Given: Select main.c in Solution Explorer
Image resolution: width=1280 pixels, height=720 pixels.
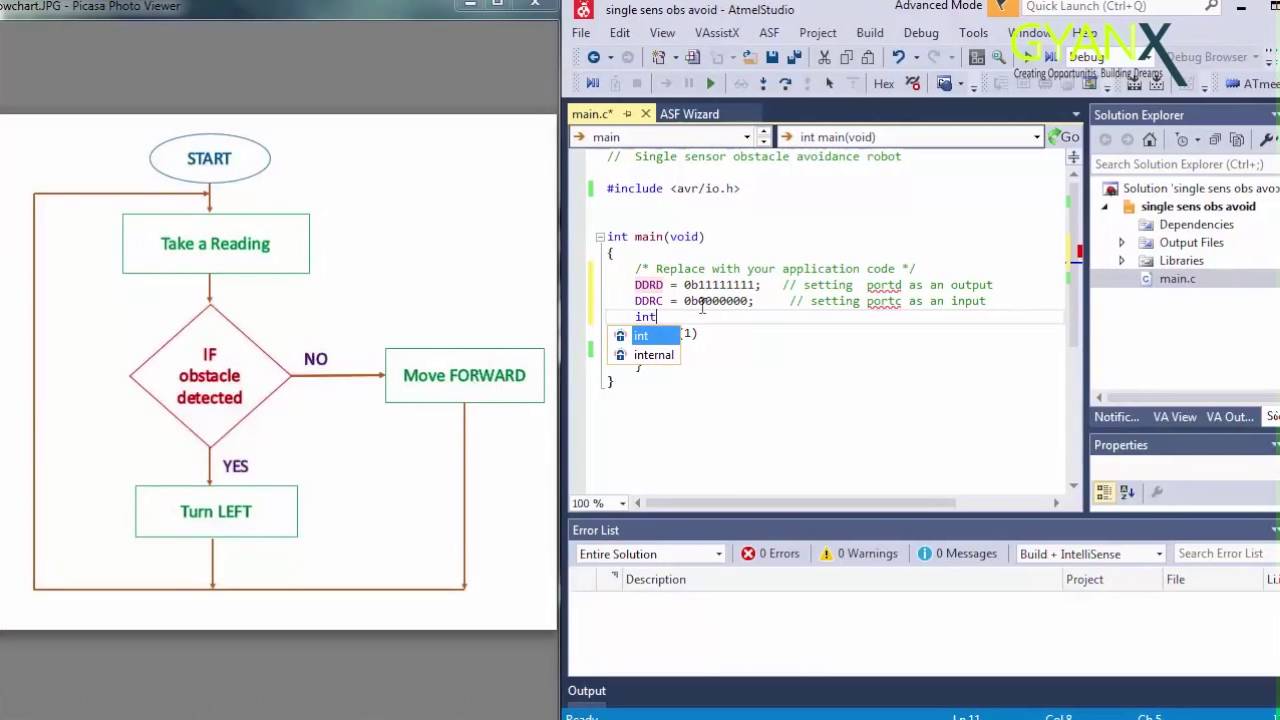Looking at the screenshot, I should pyautogui.click(x=1177, y=279).
